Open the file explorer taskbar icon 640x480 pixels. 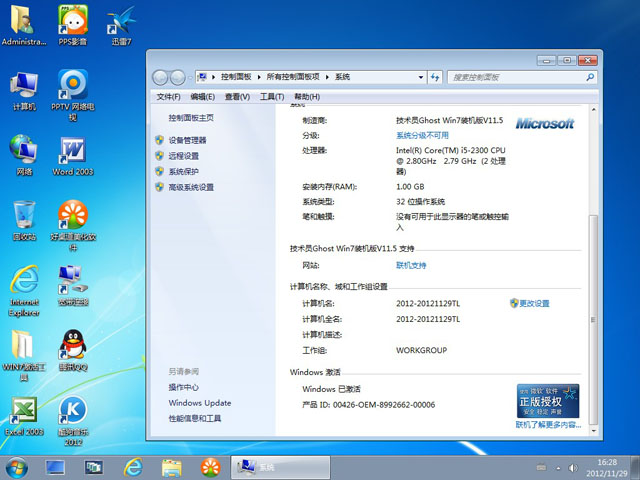tap(171, 468)
